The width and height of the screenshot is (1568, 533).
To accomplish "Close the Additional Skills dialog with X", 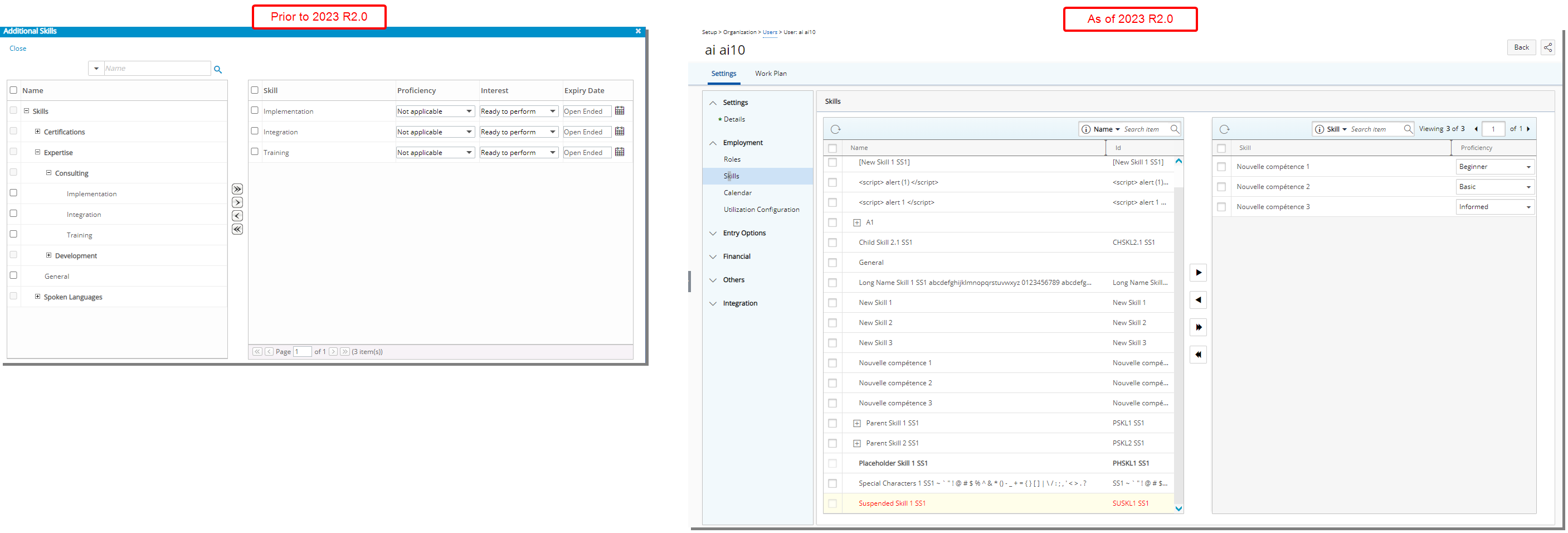I will (638, 31).
